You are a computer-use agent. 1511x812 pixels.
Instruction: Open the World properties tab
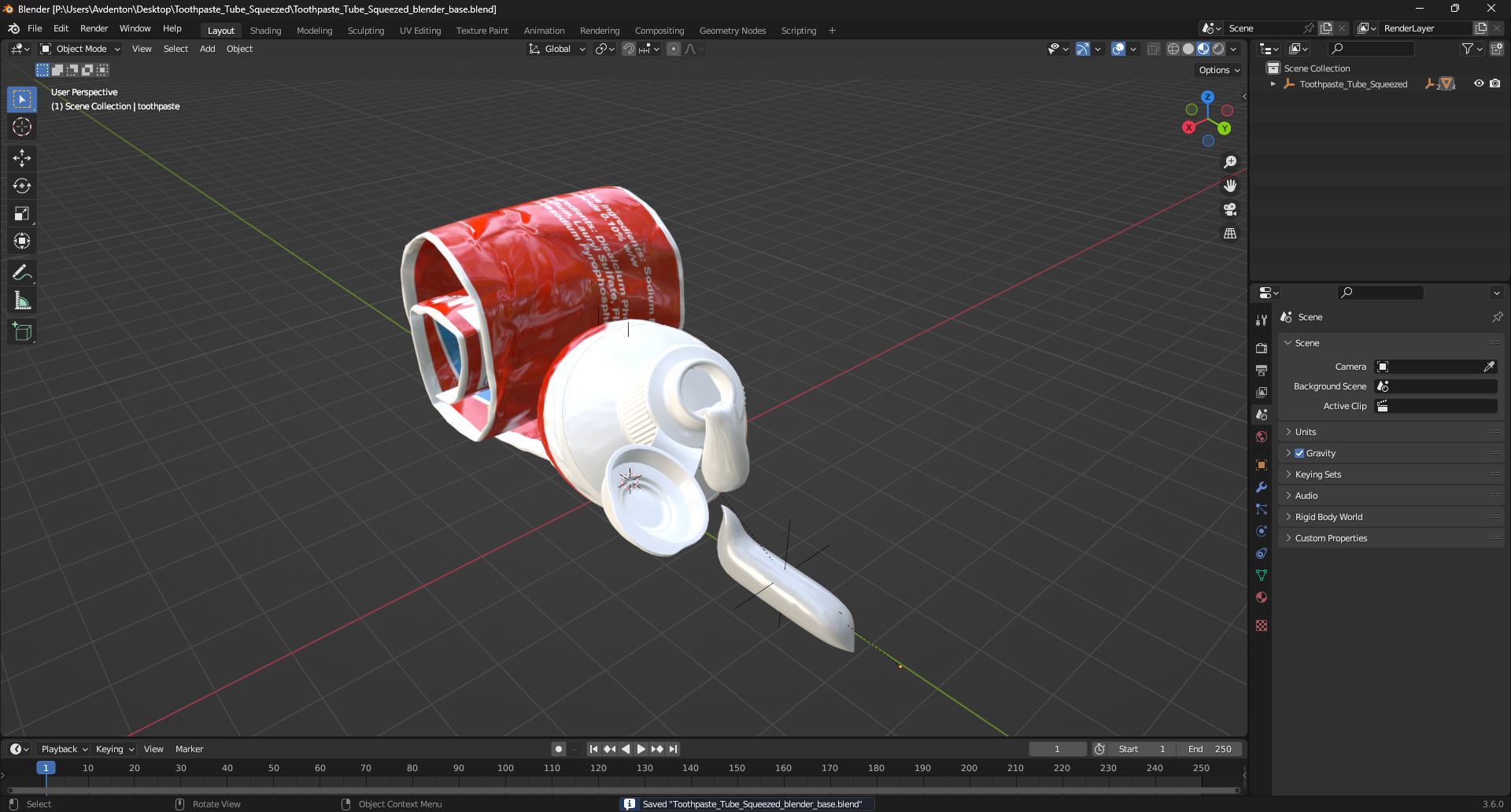pyautogui.click(x=1262, y=437)
